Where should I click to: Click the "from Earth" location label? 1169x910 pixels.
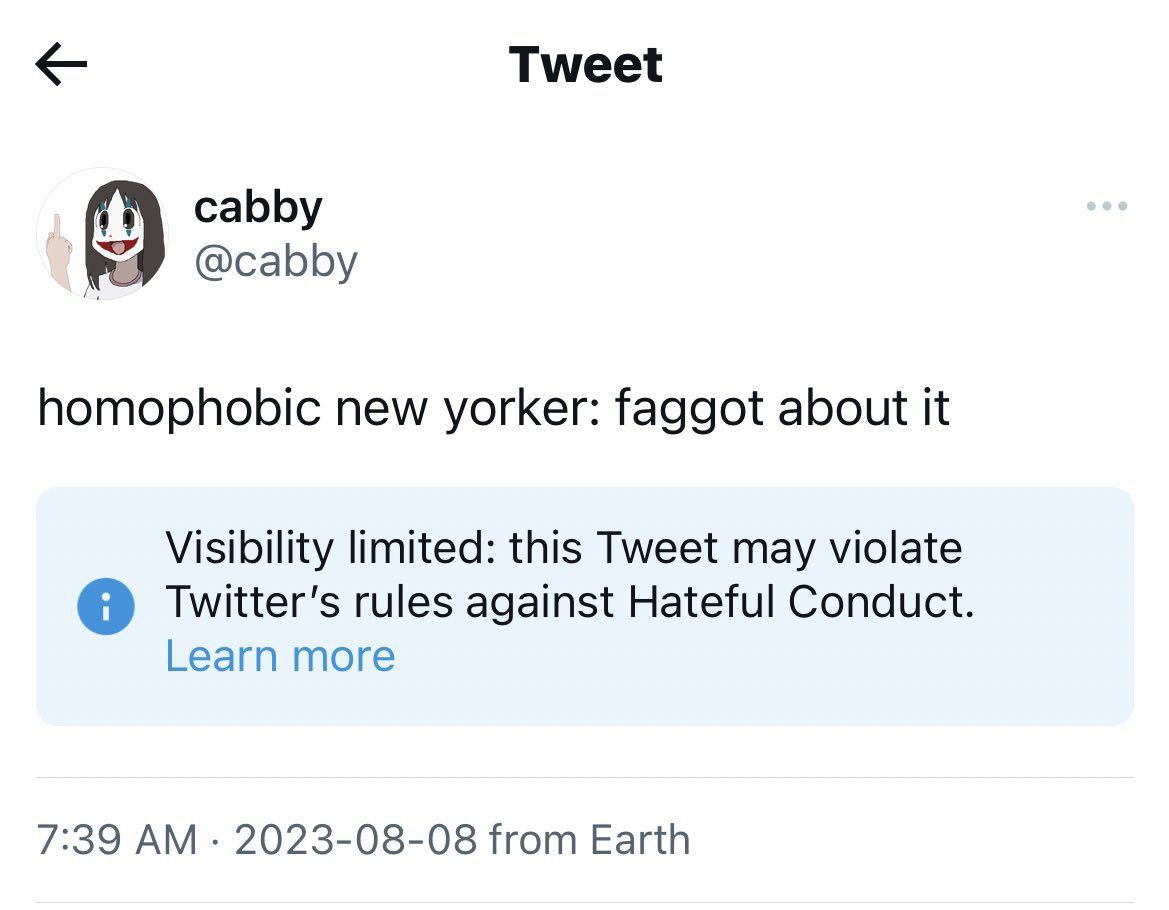point(590,840)
